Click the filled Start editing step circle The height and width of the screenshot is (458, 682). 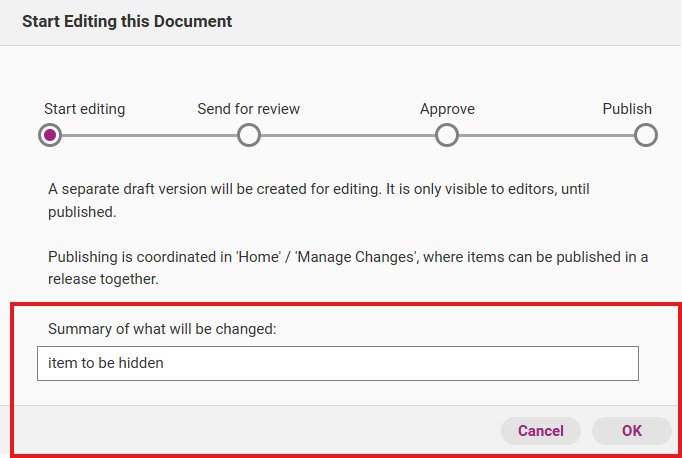[x=49, y=135]
